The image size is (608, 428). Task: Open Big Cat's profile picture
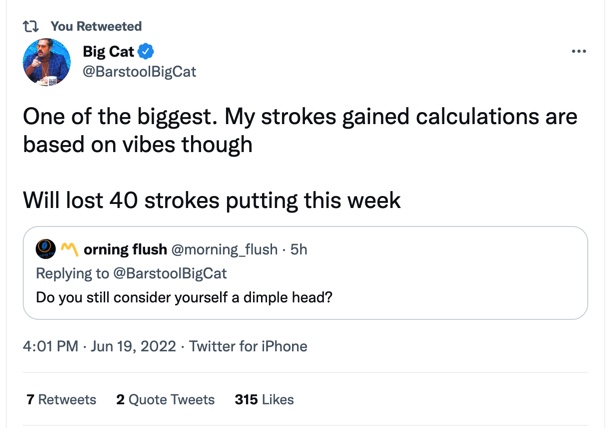(x=47, y=62)
